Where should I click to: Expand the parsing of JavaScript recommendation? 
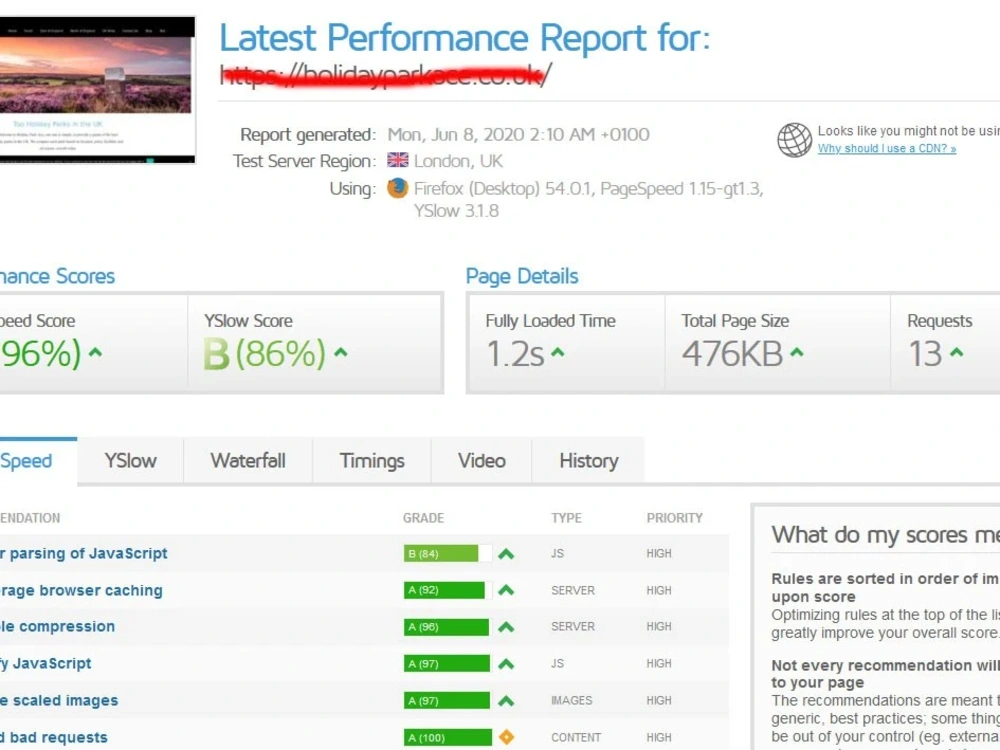pos(84,554)
